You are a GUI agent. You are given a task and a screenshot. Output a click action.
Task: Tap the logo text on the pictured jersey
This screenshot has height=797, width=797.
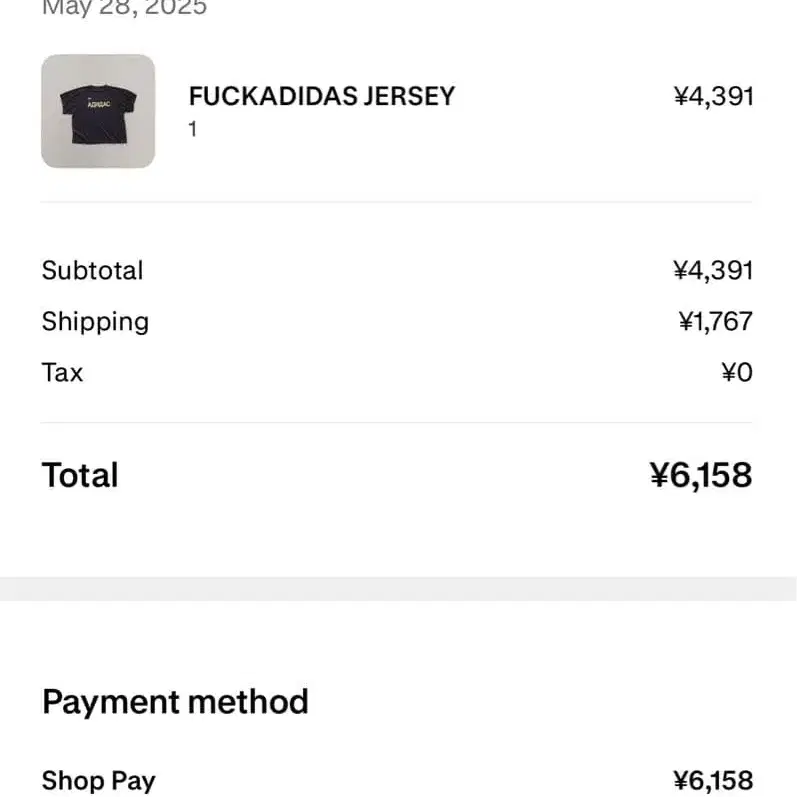click(98, 103)
